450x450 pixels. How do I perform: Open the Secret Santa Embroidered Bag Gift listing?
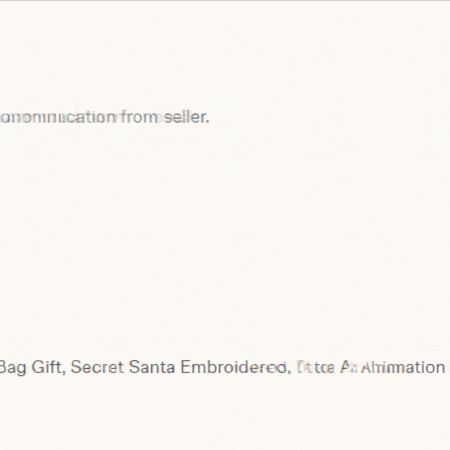pyautogui.click(x=222, y=367)
